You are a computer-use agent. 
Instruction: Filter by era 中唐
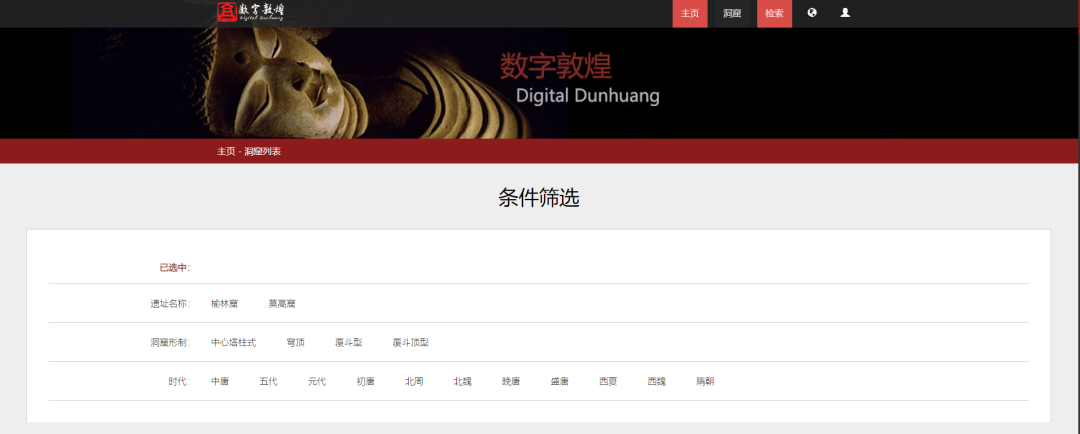(220, 382)
